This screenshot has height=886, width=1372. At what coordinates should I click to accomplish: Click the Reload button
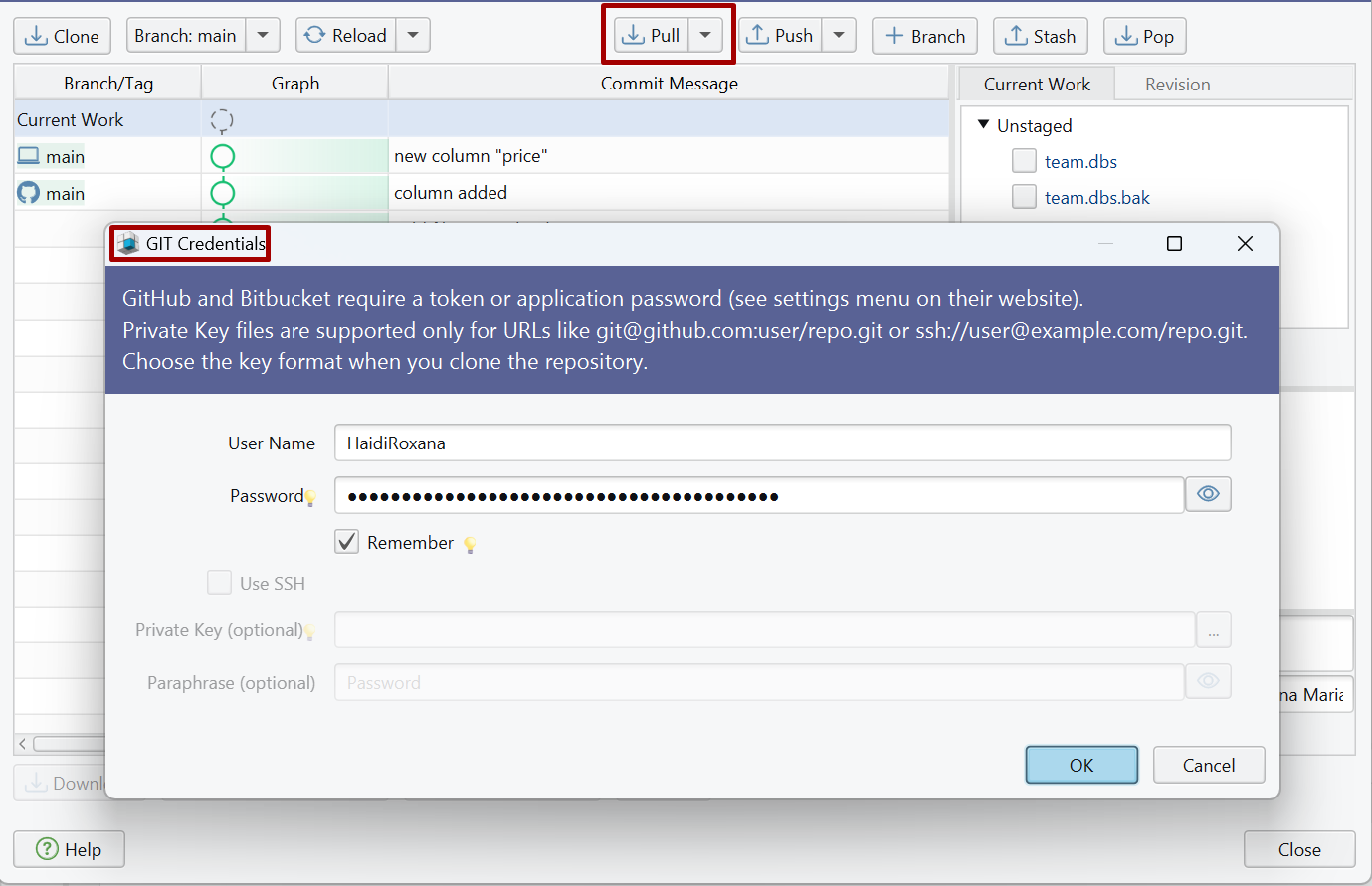pyautogui.click(x=346, y=36)
